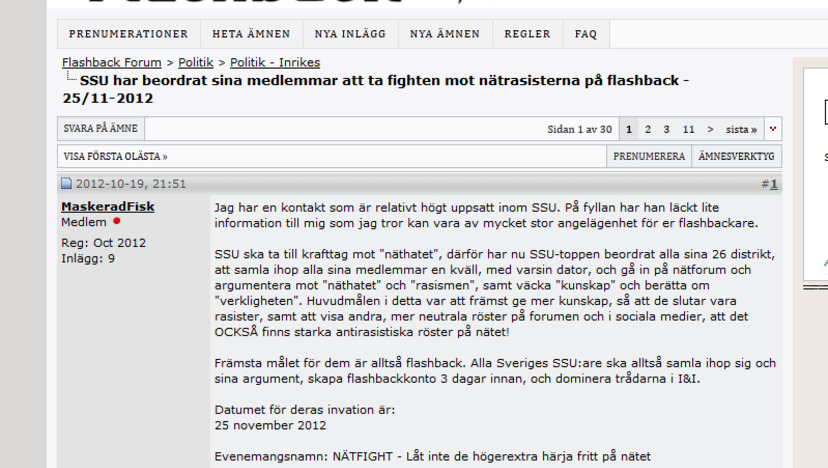This screenshot has height=468, width=828.
Task: Click the red offline status dot
Action: 117,221
